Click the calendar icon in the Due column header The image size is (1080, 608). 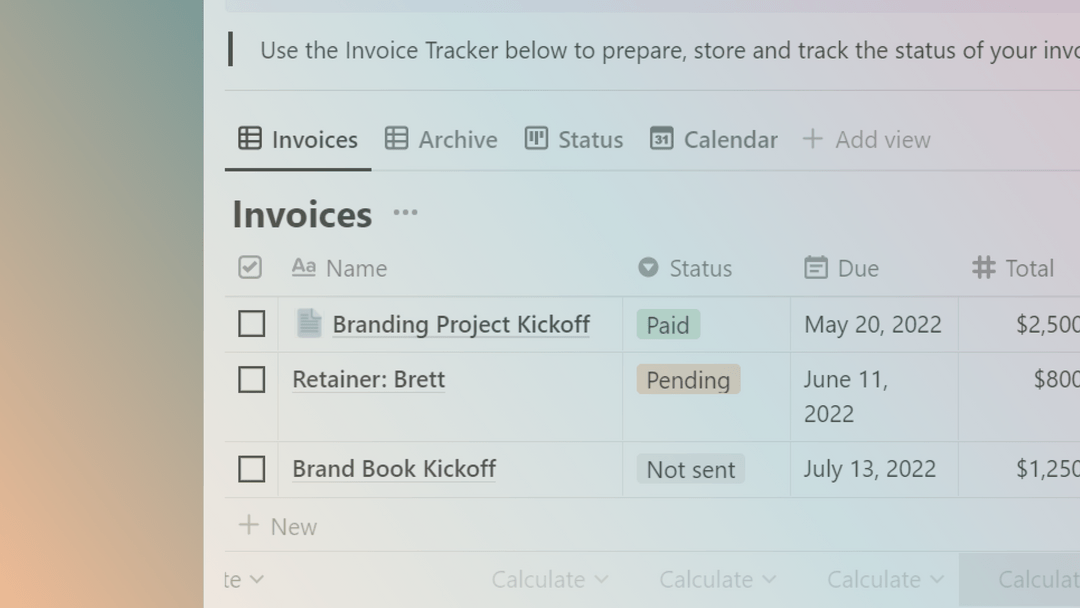click(817, 268)
